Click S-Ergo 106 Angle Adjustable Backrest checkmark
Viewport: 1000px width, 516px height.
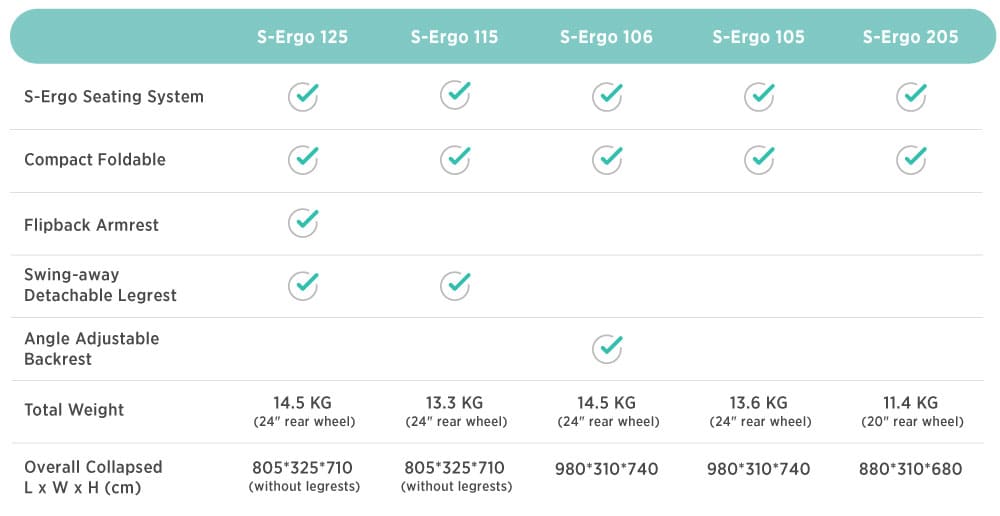click(607, 348)
